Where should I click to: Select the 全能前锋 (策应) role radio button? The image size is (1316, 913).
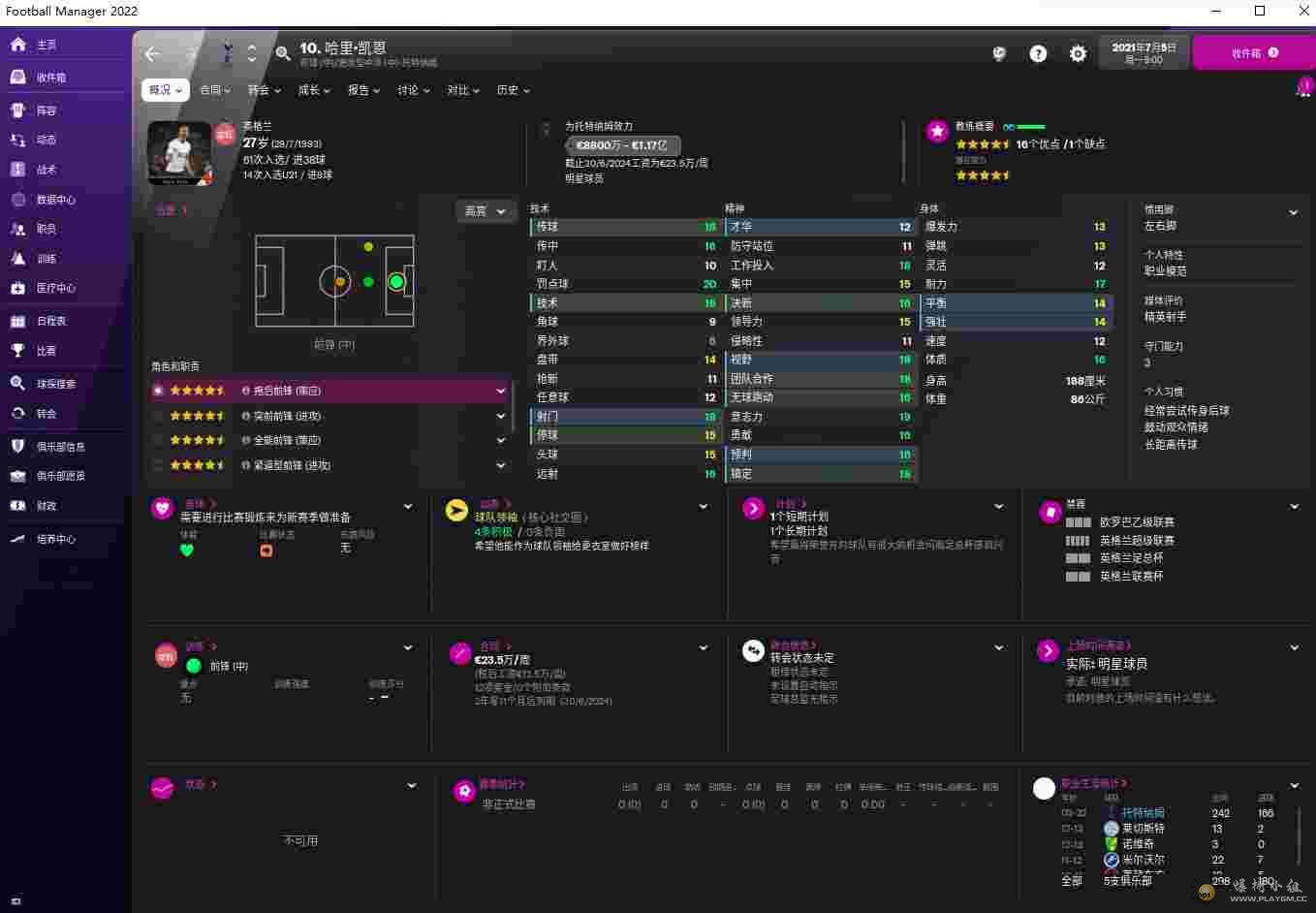tap(158, 440)
